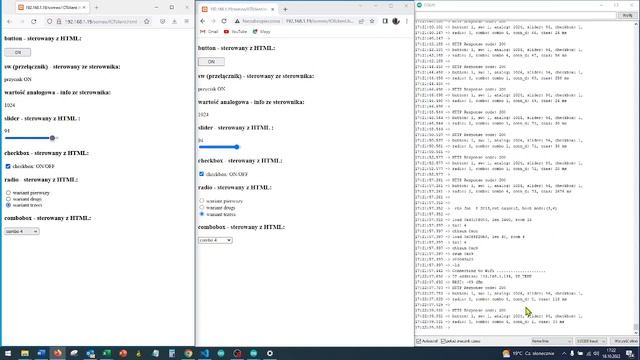The image size is (640, 360).
Task: Reload the page in the Chrome window
Action: [224, 21]
